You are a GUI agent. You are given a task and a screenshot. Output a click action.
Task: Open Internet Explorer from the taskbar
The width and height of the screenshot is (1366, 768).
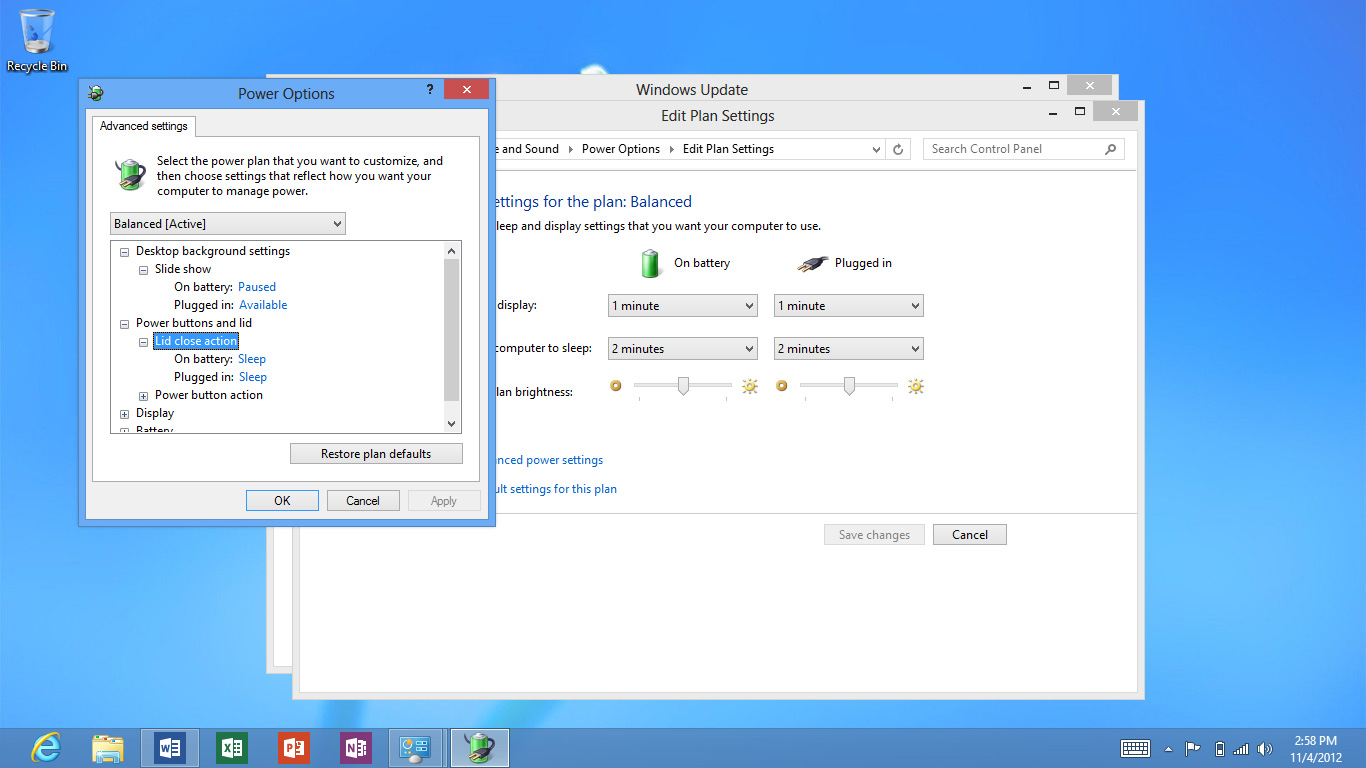45,747
